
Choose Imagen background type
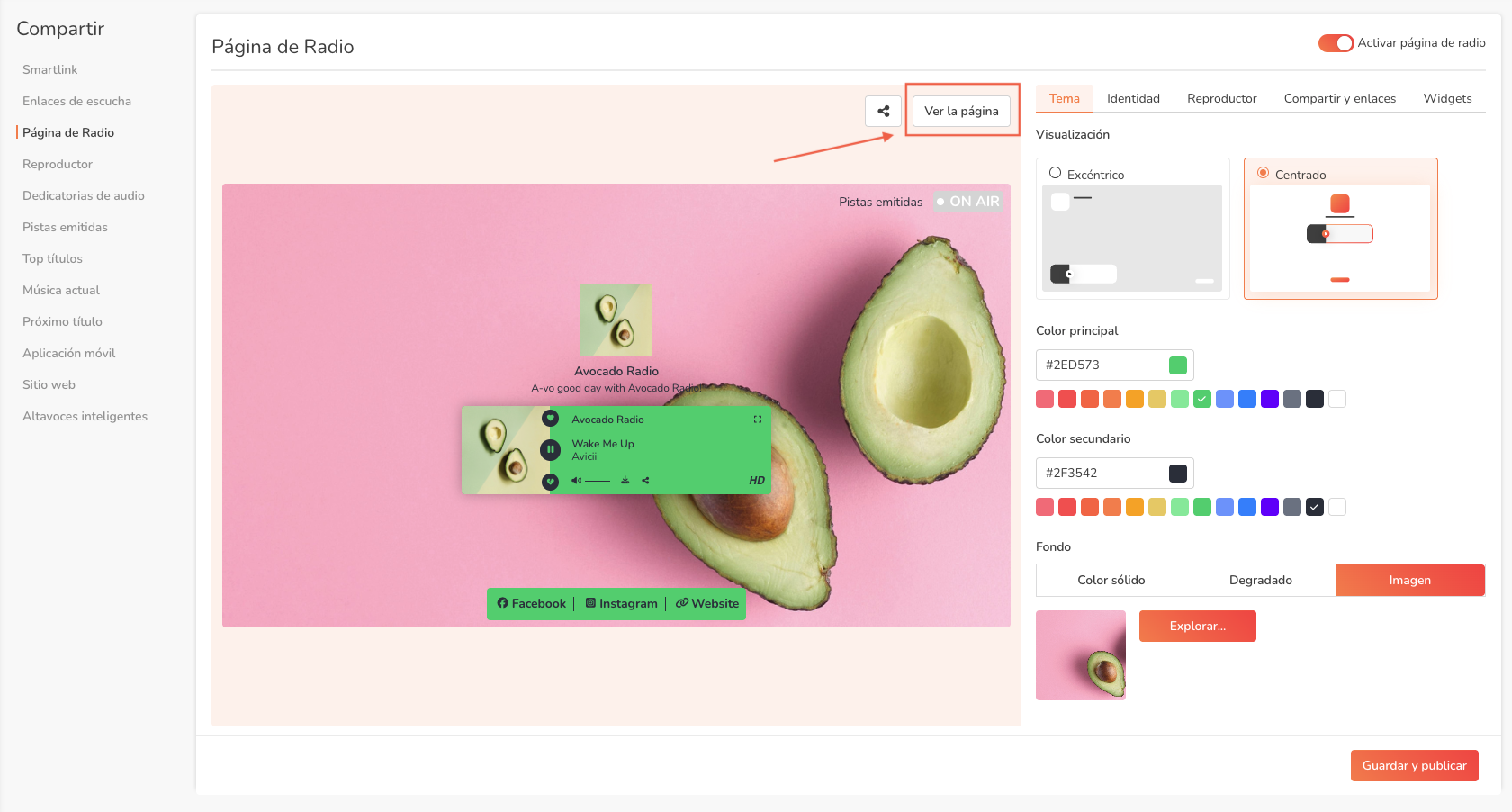tap(1409, 580)
